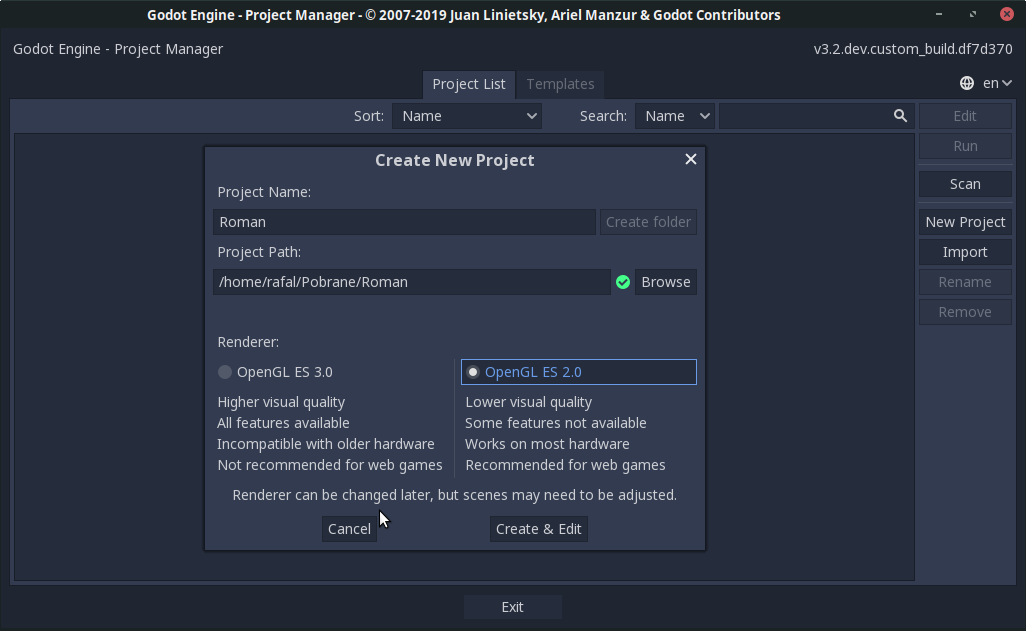The width and height of the screenshot is (1026, 631).
Task: Click the Create & Edit button
Action: click(539, 529)
